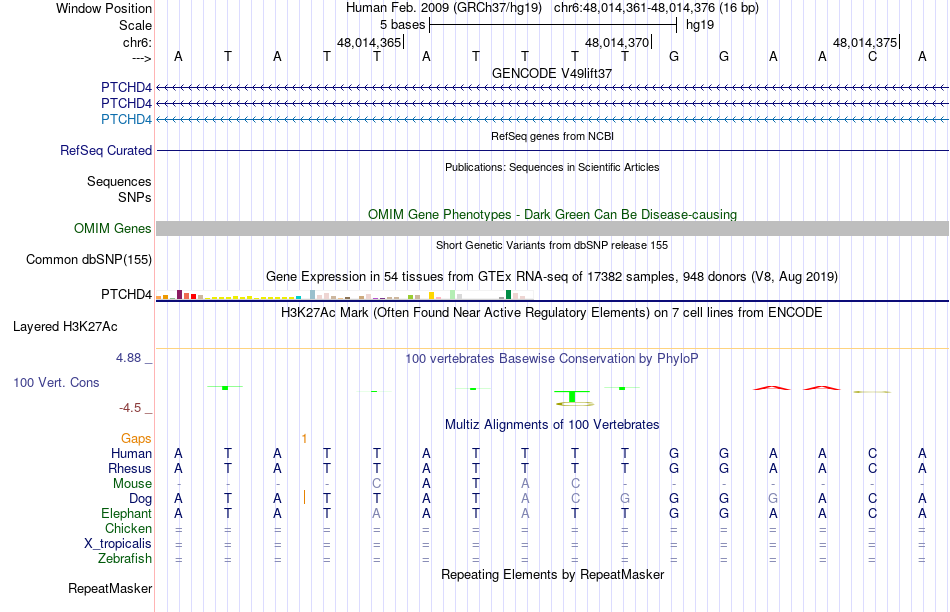
Task: Click the Publications: Sequences in Scientific Articles title
Action: (552, 167)
